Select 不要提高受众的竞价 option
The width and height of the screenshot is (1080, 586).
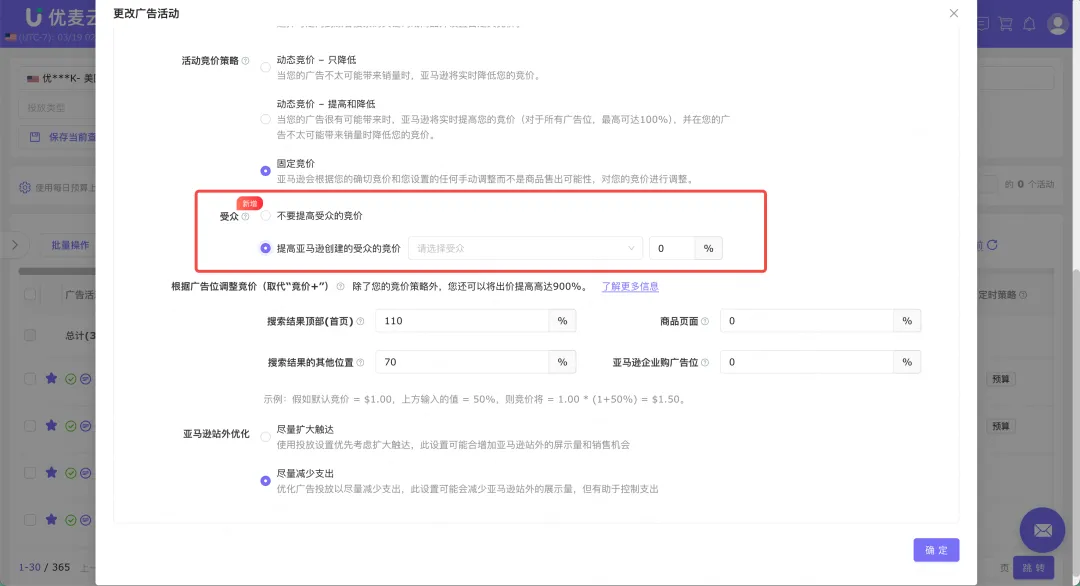click(x=263, y=214)
